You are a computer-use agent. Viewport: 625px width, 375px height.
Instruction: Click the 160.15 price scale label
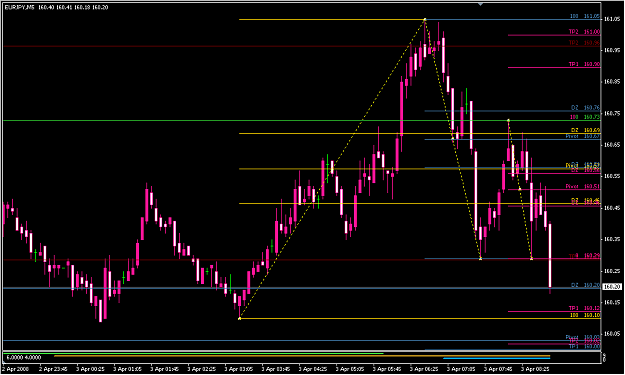(x=612, y=302)
